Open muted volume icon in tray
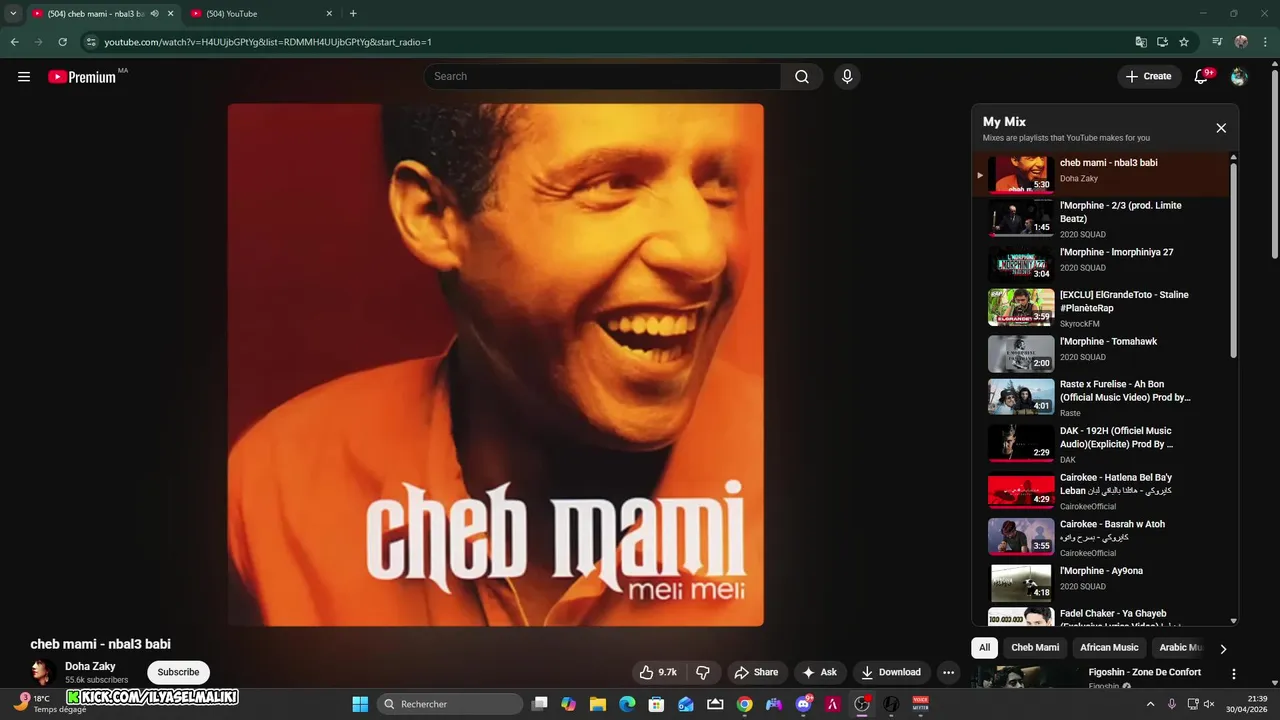This screenshot has width=1280, height=720. (1209, 704)
